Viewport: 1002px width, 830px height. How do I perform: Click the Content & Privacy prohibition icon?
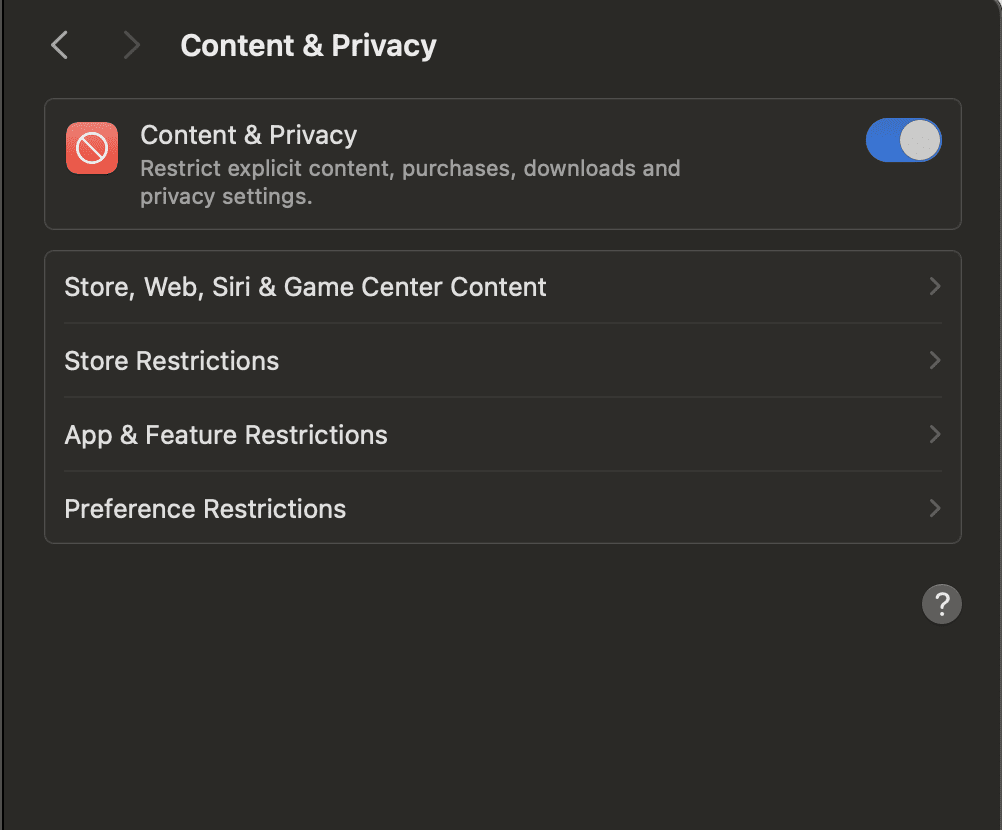(x=91, y=147)
